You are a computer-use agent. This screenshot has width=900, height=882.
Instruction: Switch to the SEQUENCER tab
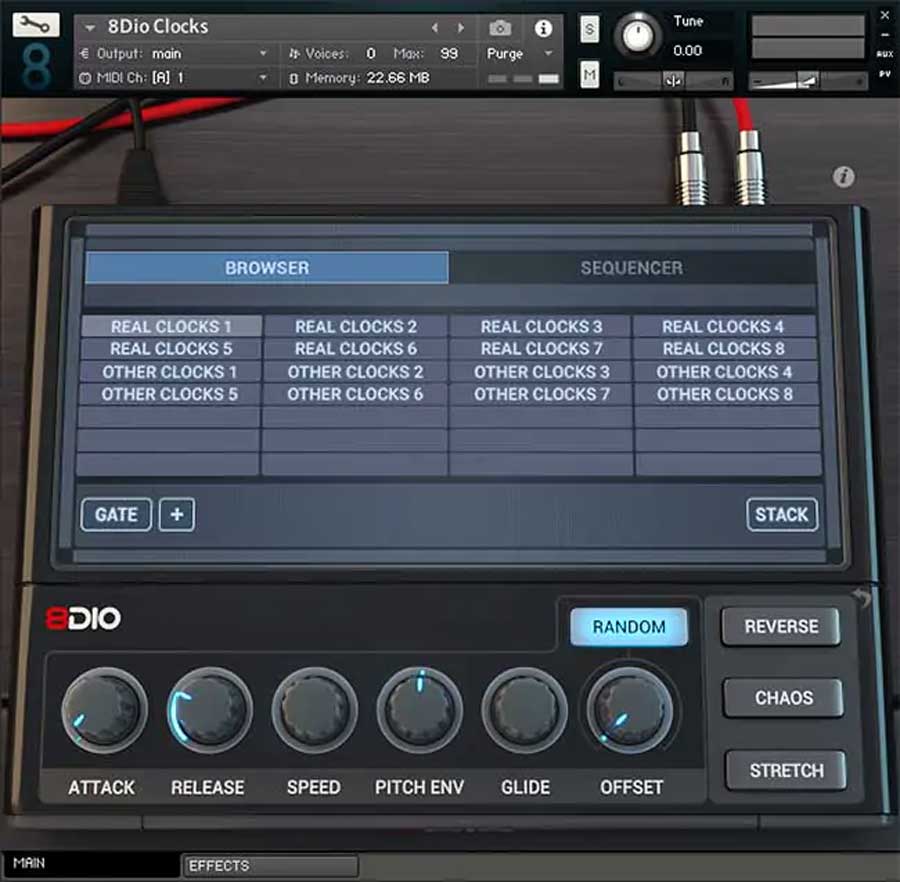tap(631, 267)
